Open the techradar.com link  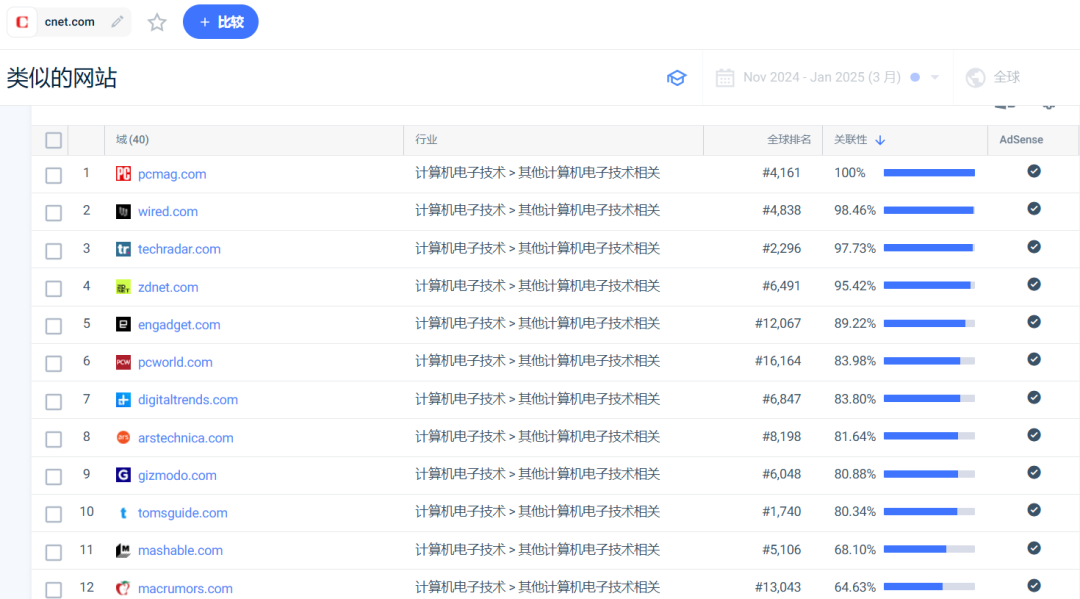[x=179, y=249]
